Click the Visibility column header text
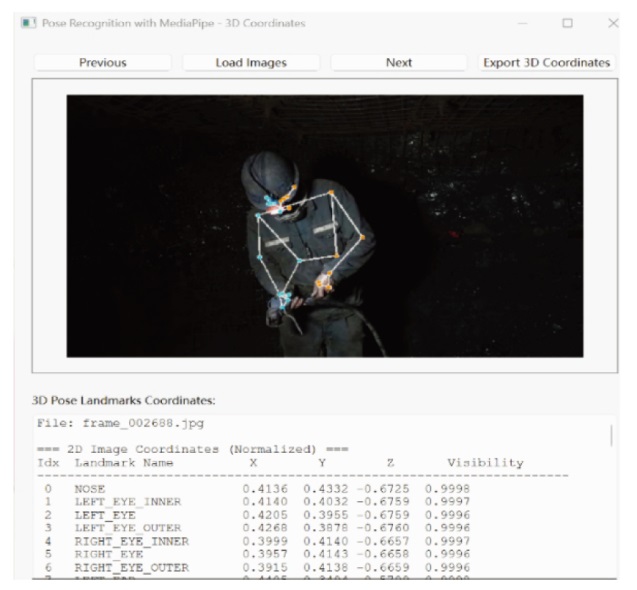The height and width of the screenshot is (590, 637). click(485, 463)
